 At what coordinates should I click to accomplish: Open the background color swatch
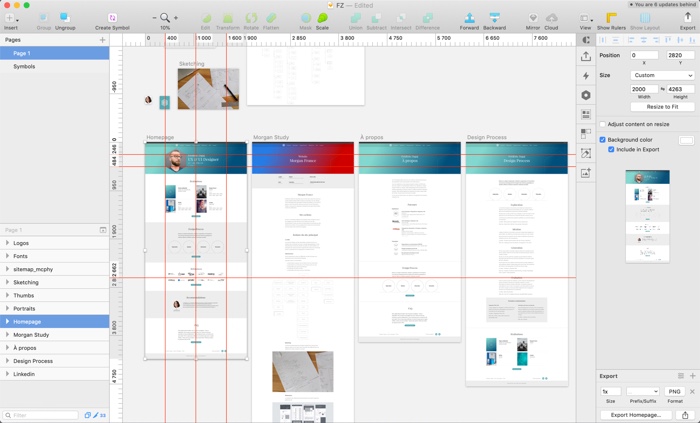click(686, 139)
